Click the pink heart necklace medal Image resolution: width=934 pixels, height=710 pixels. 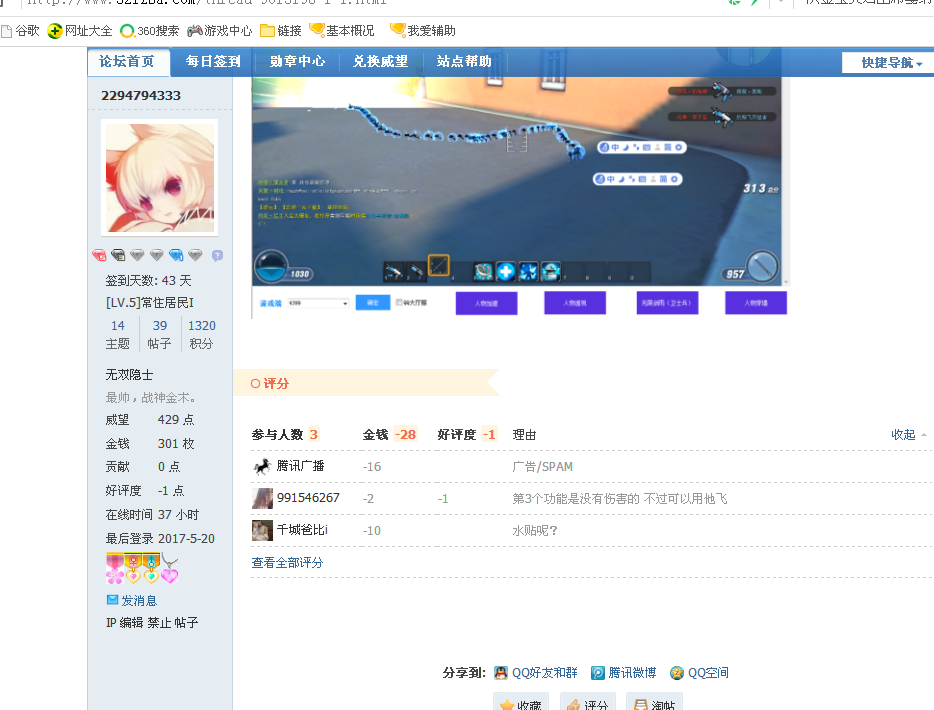click(170, 568)
